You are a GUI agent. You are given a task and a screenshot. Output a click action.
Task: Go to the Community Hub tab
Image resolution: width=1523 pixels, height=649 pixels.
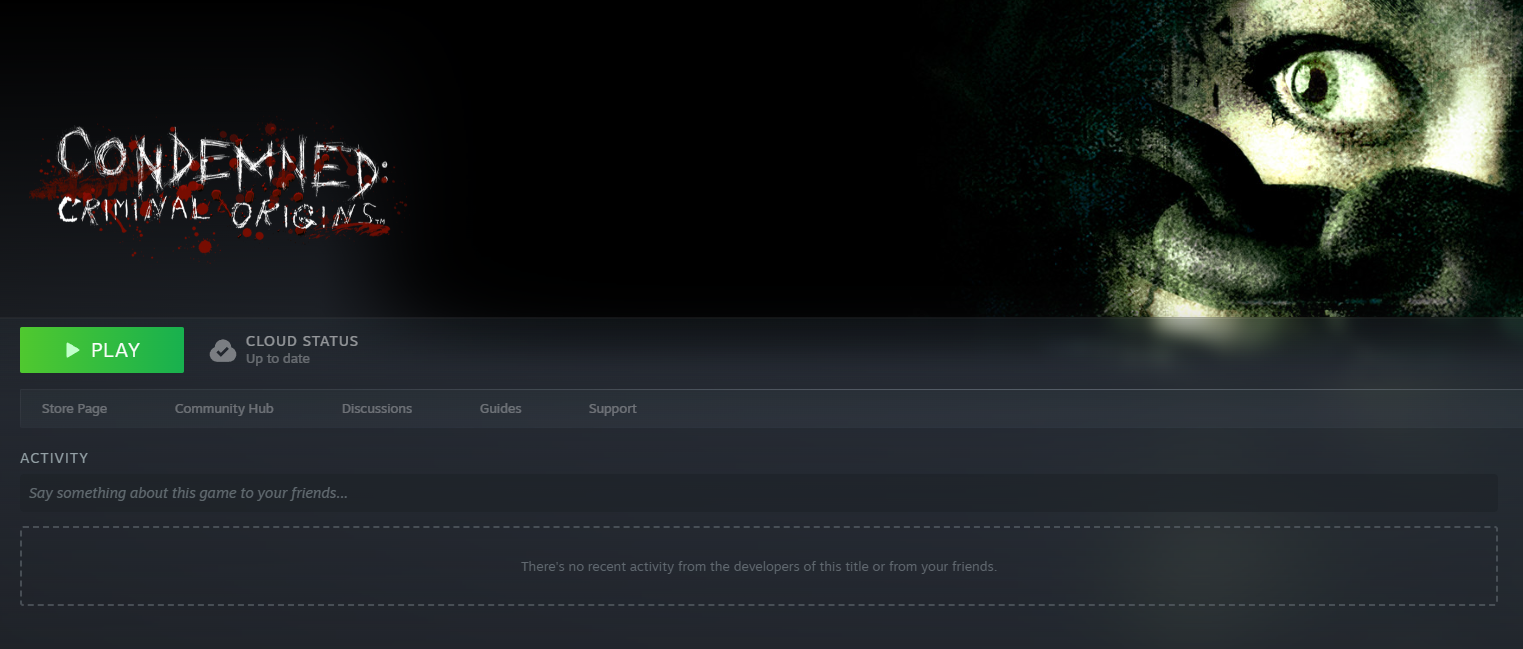(224, 408)
